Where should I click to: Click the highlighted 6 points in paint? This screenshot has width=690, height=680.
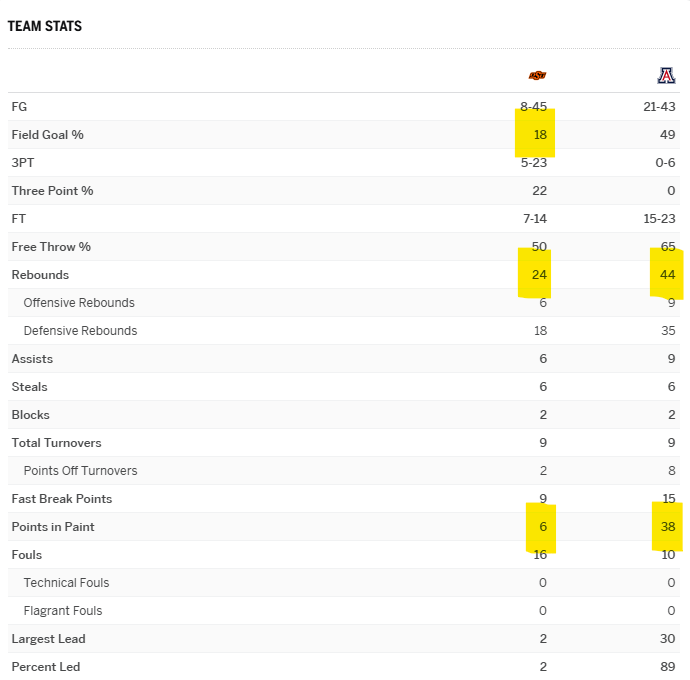tap(543, 527)
